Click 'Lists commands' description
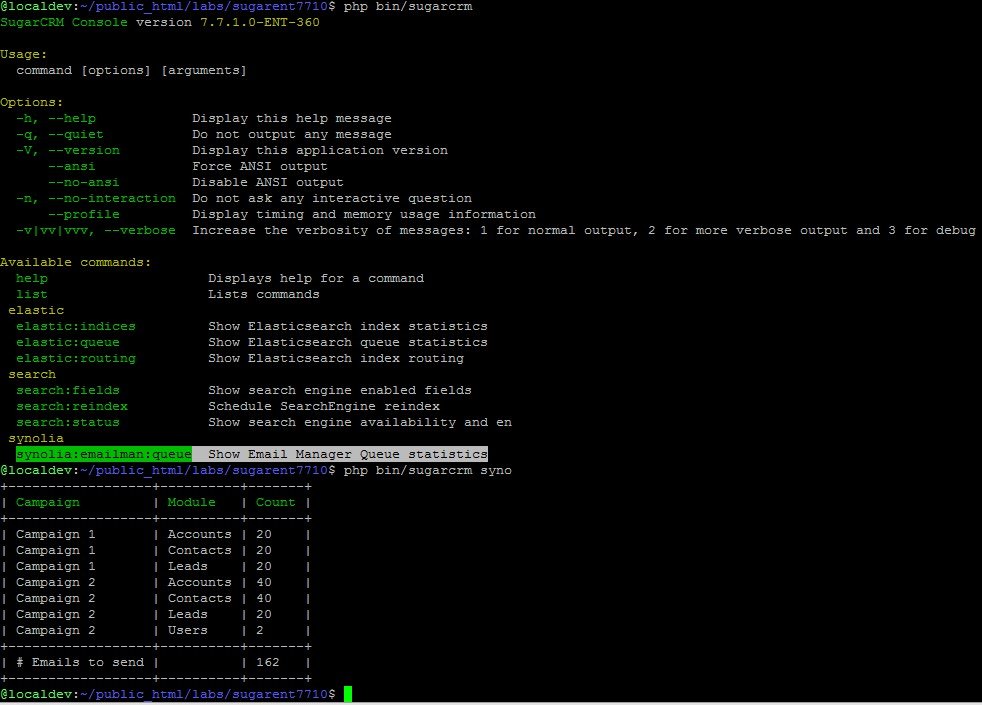This screenshot has width=982, height=705. 264,294
